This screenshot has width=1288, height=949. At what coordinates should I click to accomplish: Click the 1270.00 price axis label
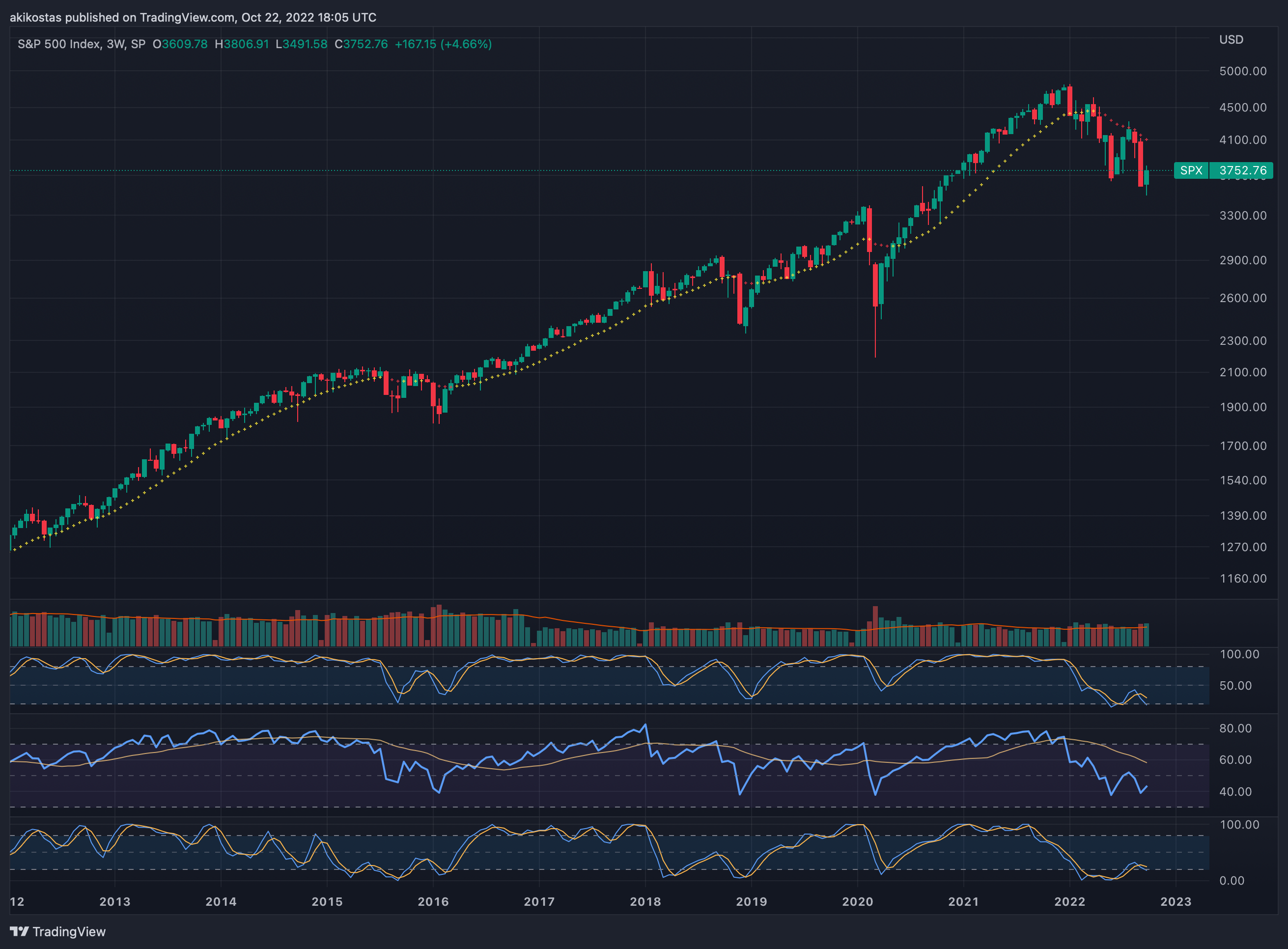coord(1243,547)
